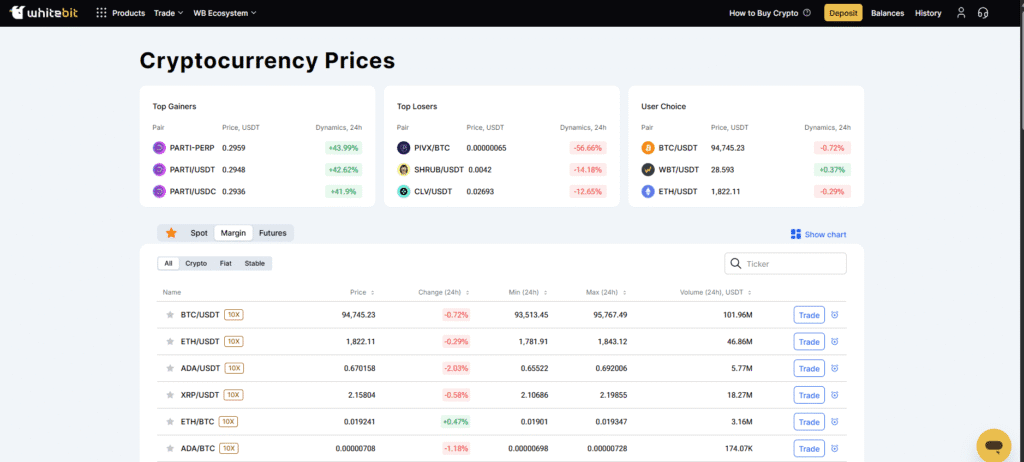Click the WBT/USDT coin icon
The image size is (1024, 462).
point(648,170)
